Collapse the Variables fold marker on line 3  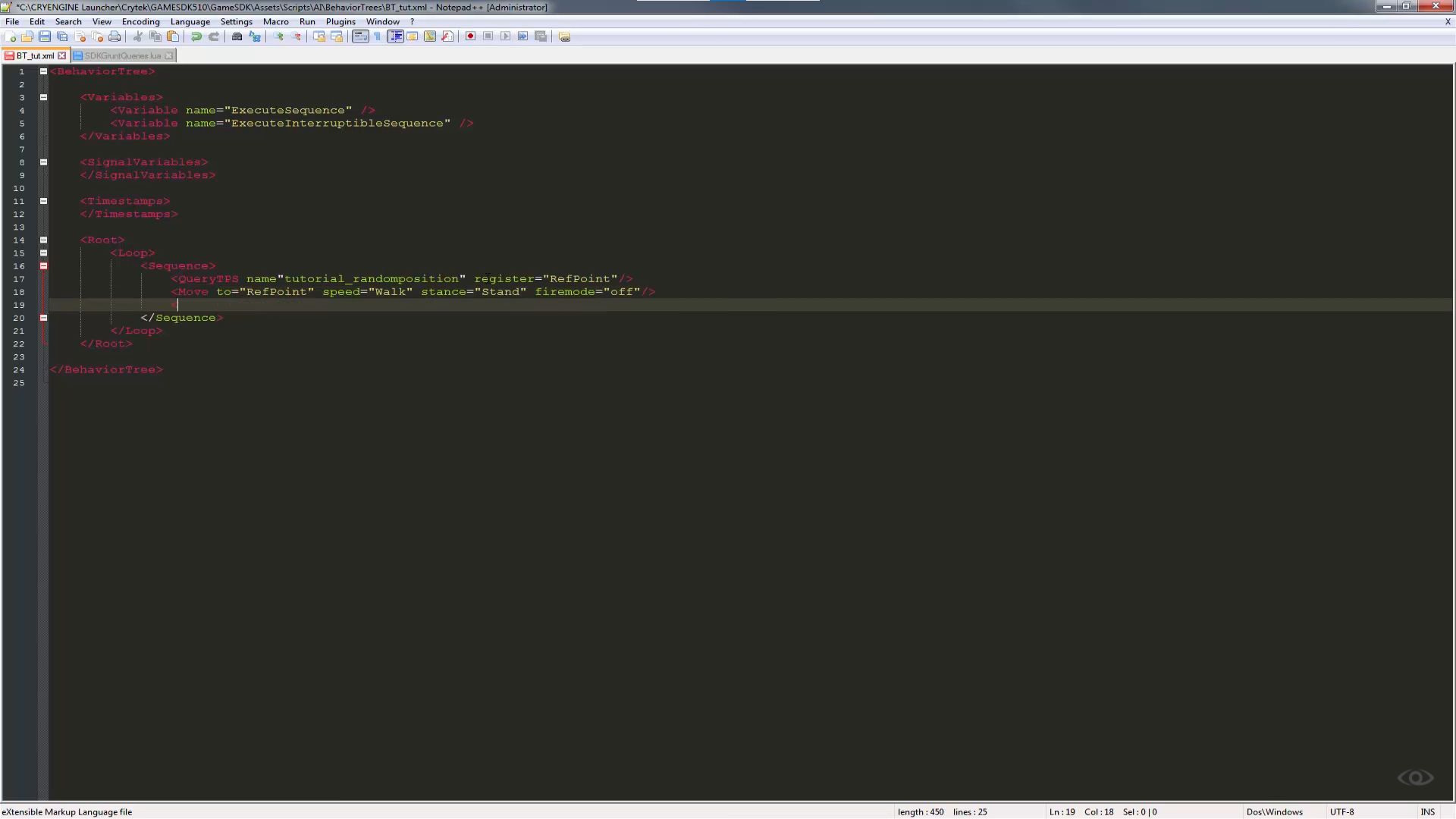point(43,97)
